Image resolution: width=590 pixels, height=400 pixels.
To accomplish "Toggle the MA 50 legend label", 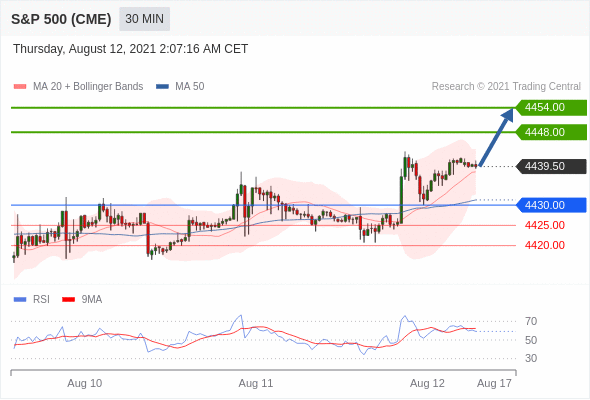I will tap(190, 87).
